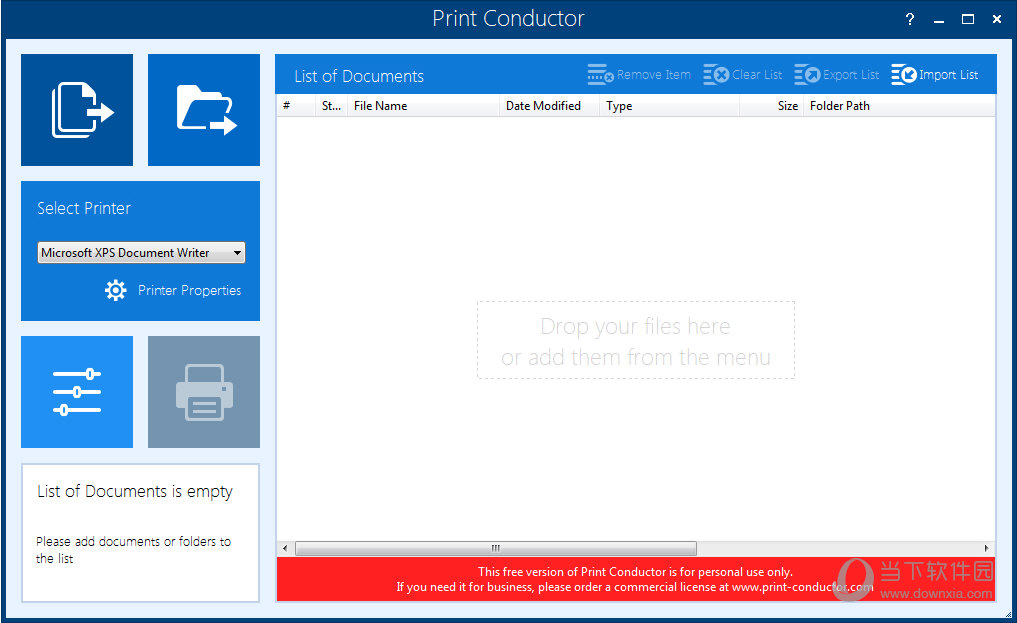Viewport: 1017px width, 623px height.
Task: Sort by Date Modified column header
Action: [x=549, y=106]
